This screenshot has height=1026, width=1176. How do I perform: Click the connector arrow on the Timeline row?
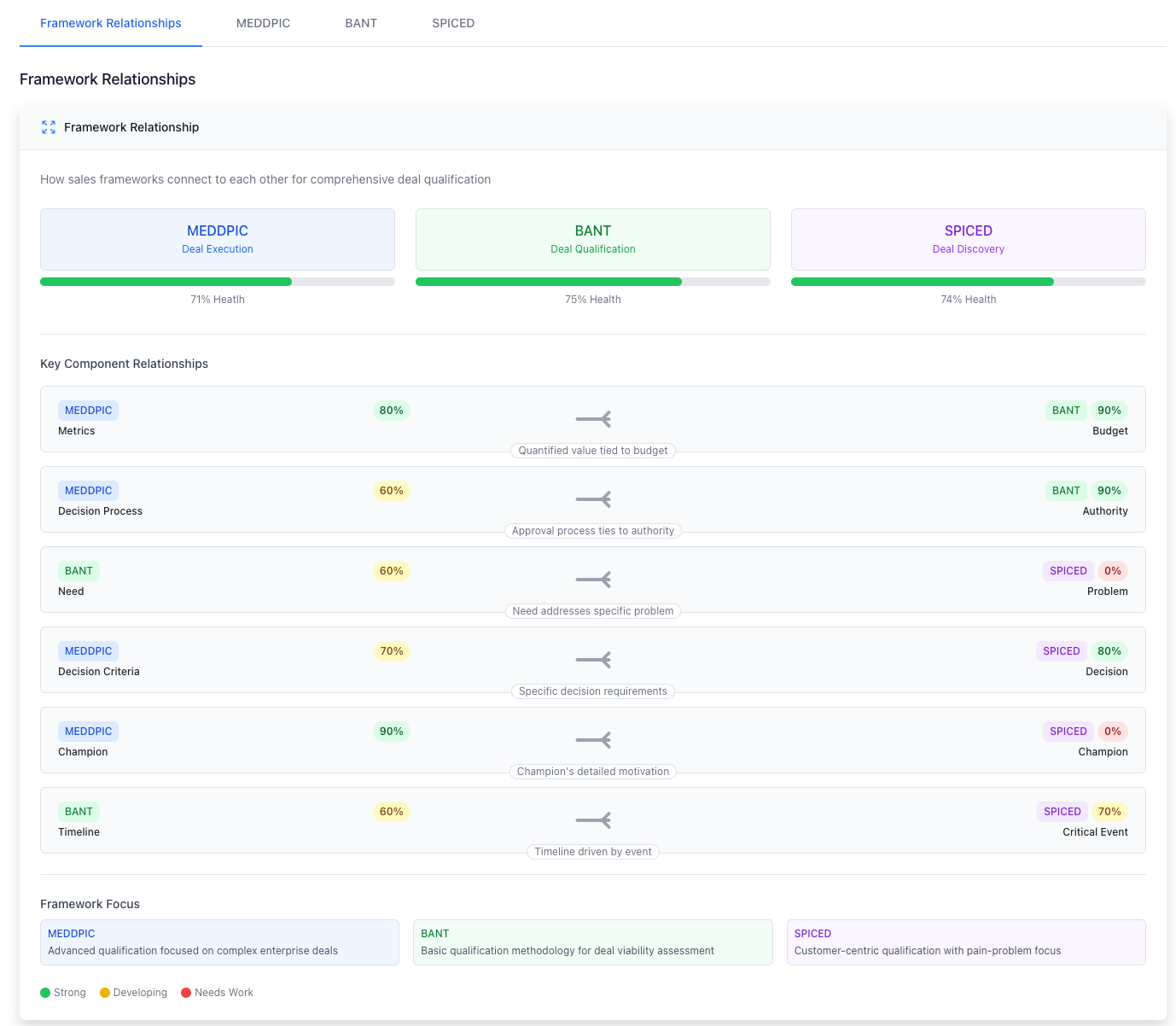pyautogui.click(x=592, y=819)
